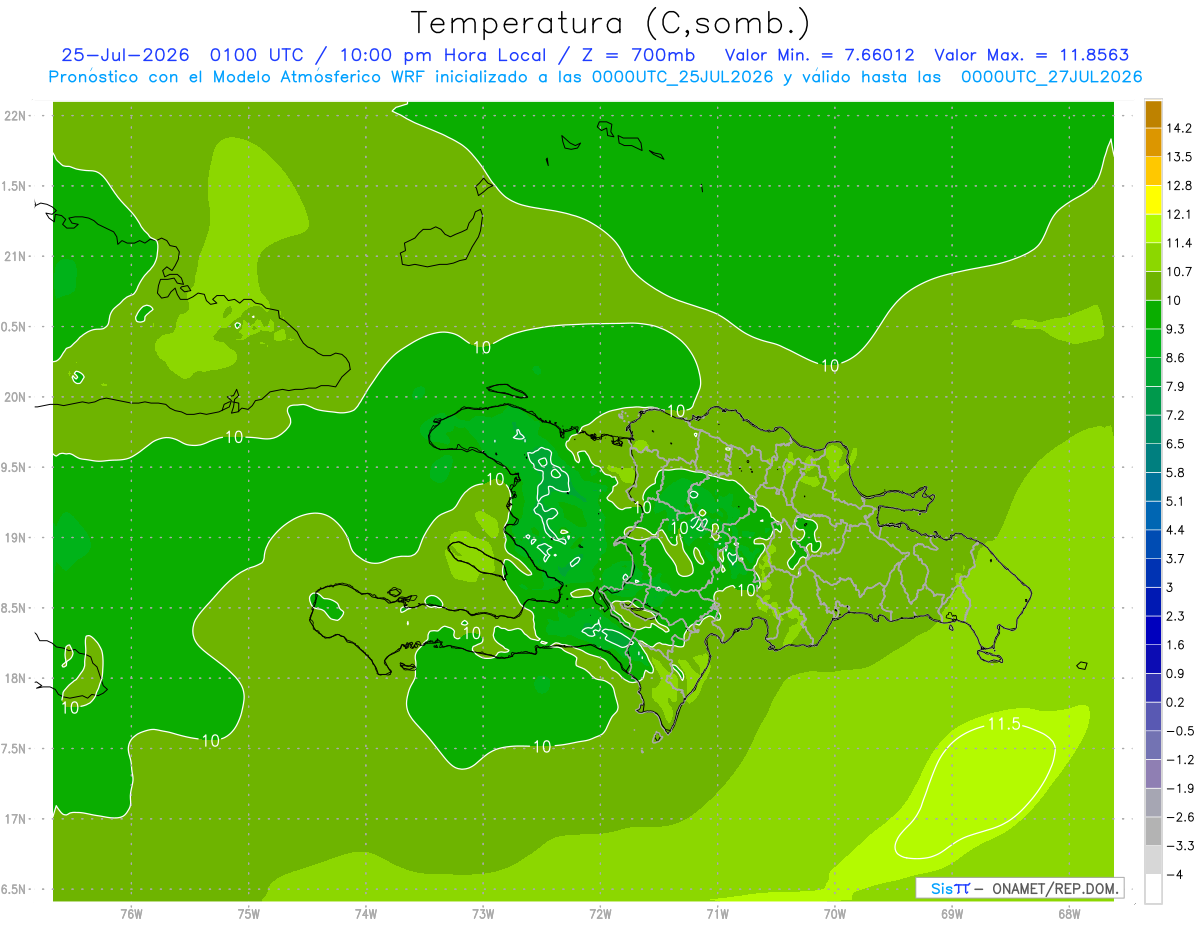Screen dimensions: 1200x927
Task: Pick the yellow swatch between 12.8 and 12.1
Action: [x=1153, y=200]
